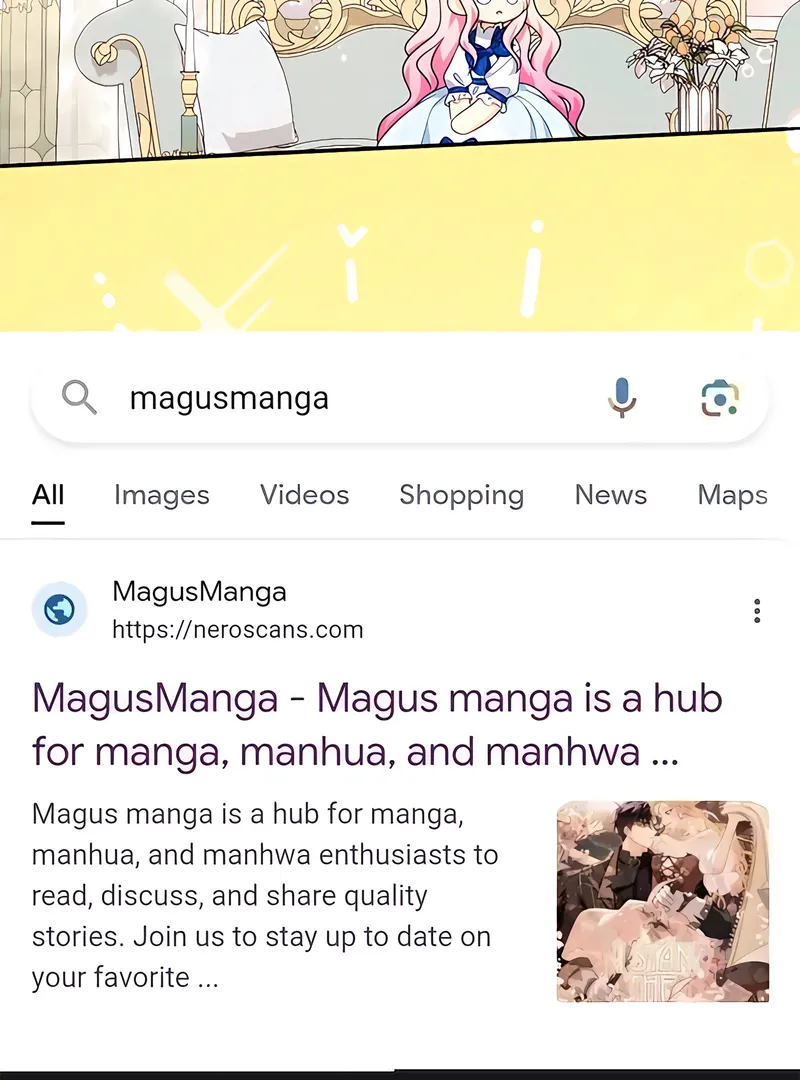800x1080 pixels.
Task: Open the Maps tab
Action: (732, 495)
